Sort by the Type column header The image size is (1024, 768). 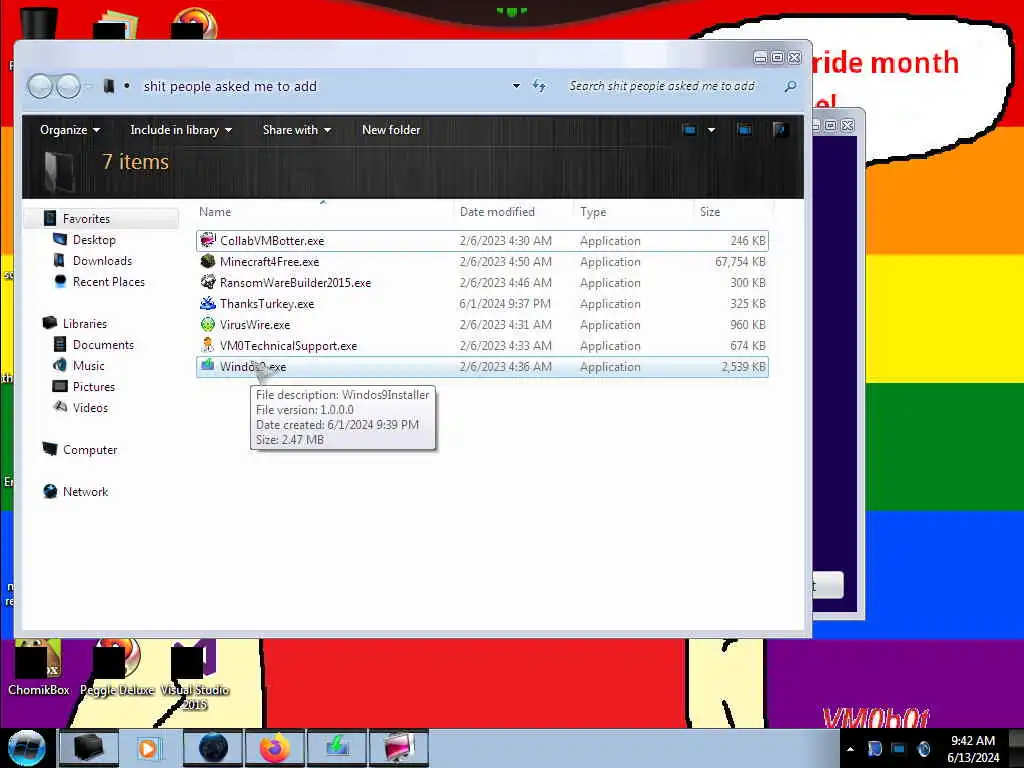pyautogui.click(x=632, y=212)
